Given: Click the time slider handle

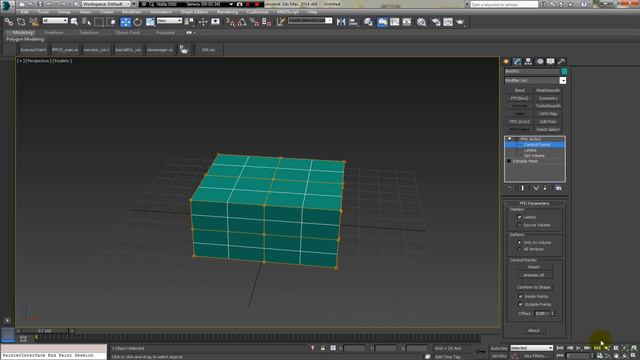Looking at the screenshot, I should pos(45,331).
